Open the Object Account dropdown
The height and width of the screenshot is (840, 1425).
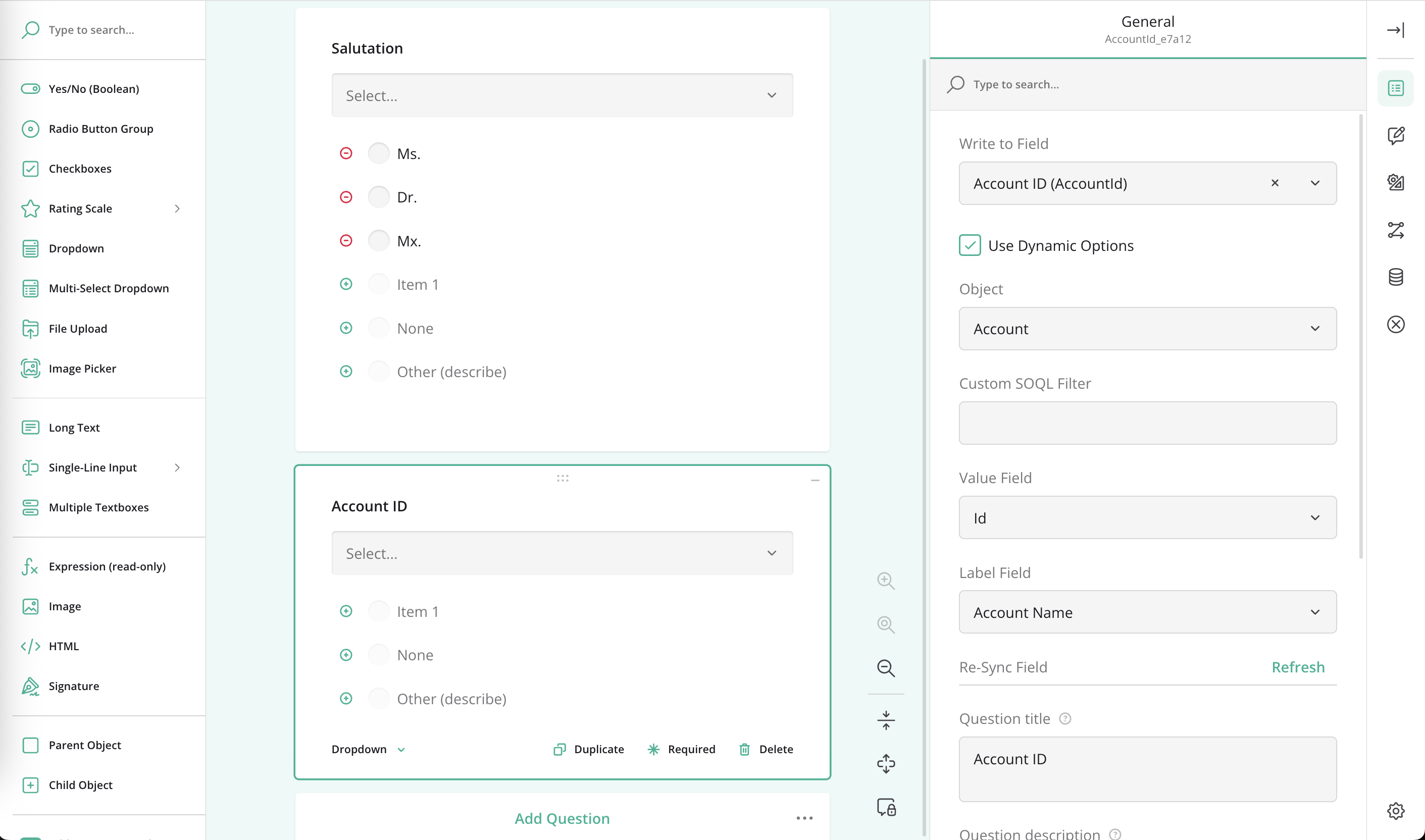1147,329
